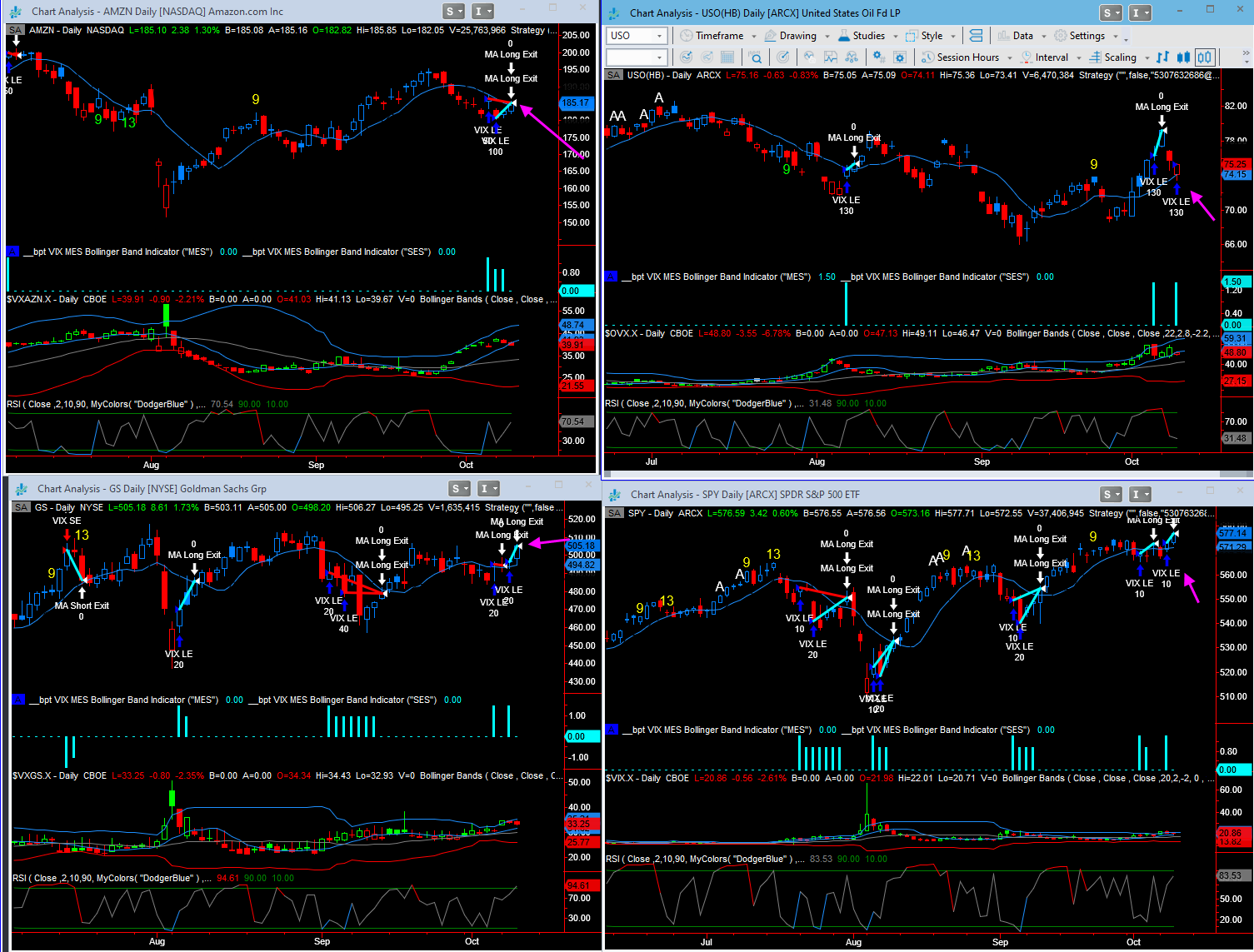
Task: Click the first chart-with-clock icon in second toolbar row
Action: tap(686, 57)
